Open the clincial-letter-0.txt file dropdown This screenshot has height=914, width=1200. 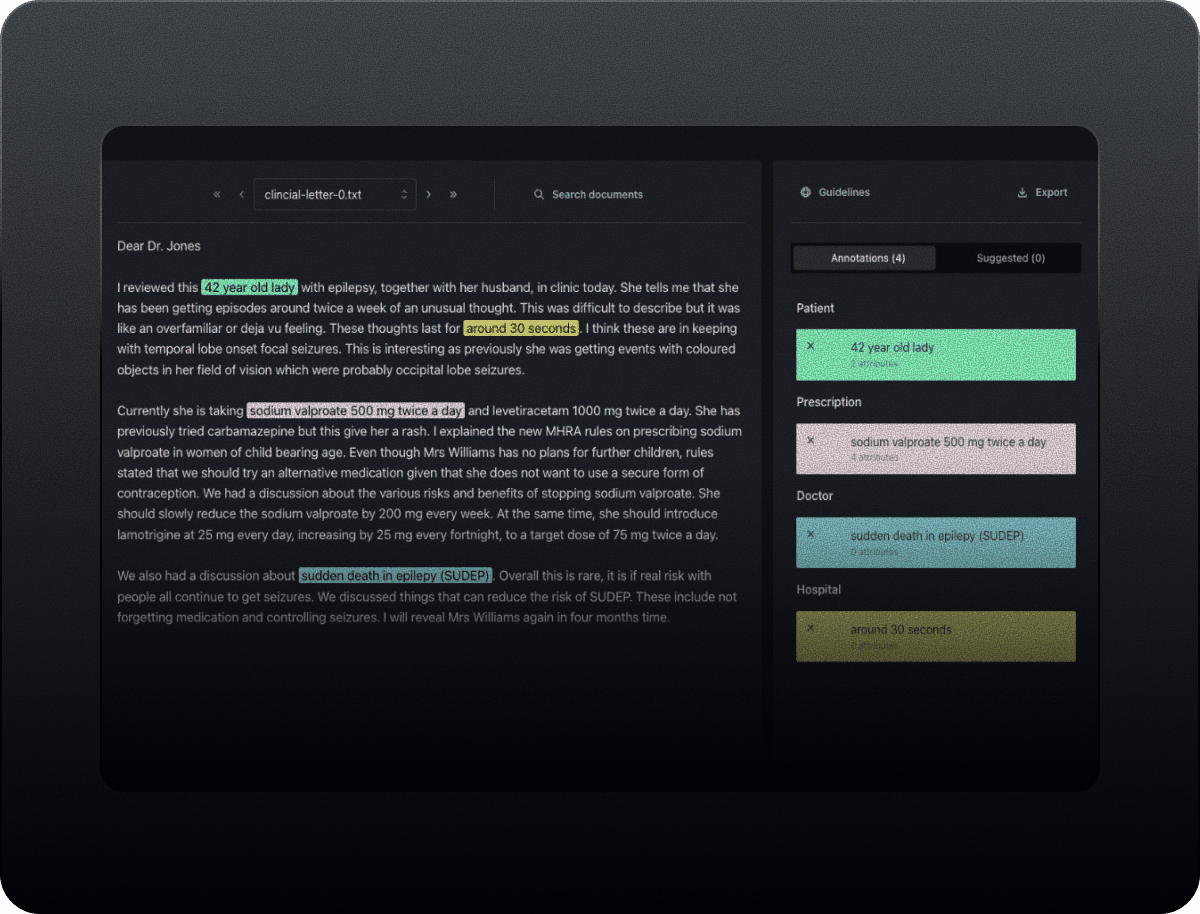tap(335, 195)
